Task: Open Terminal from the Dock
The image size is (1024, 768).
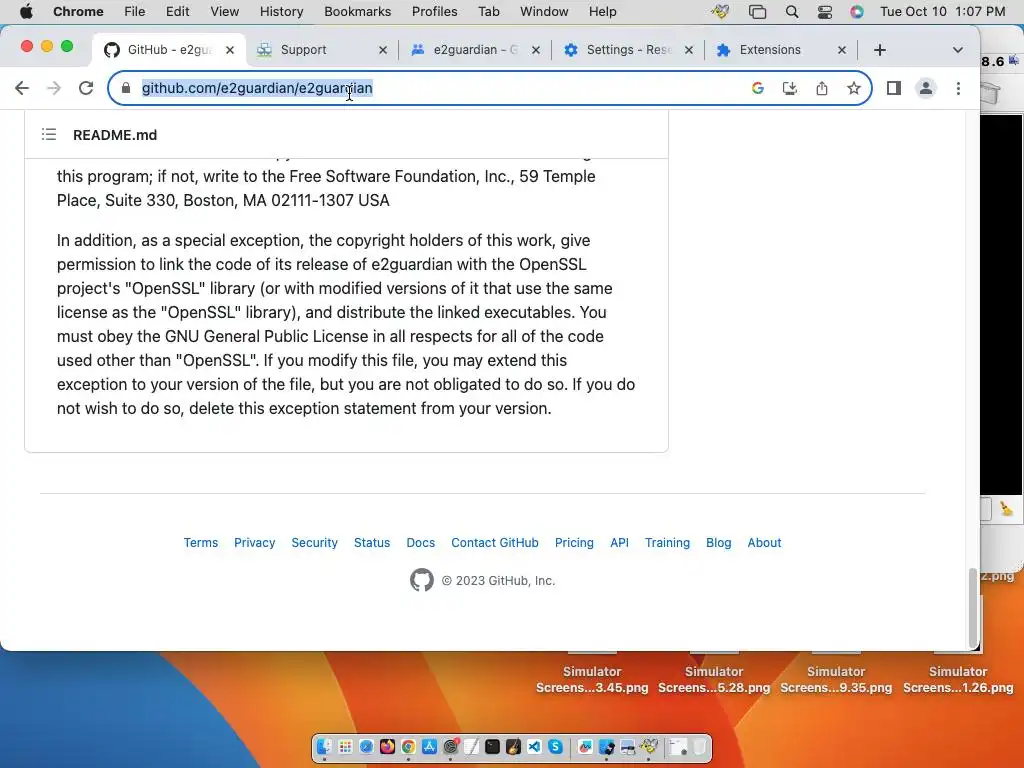Action: [x=492, y=746]
